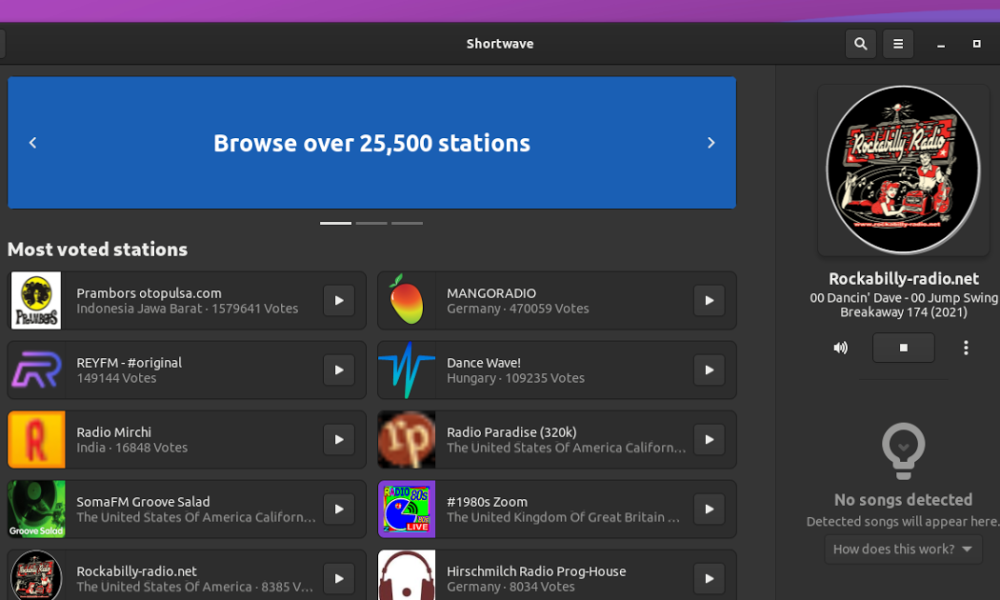Click 'Germany · 8034 Votes' text

[510, 587]
